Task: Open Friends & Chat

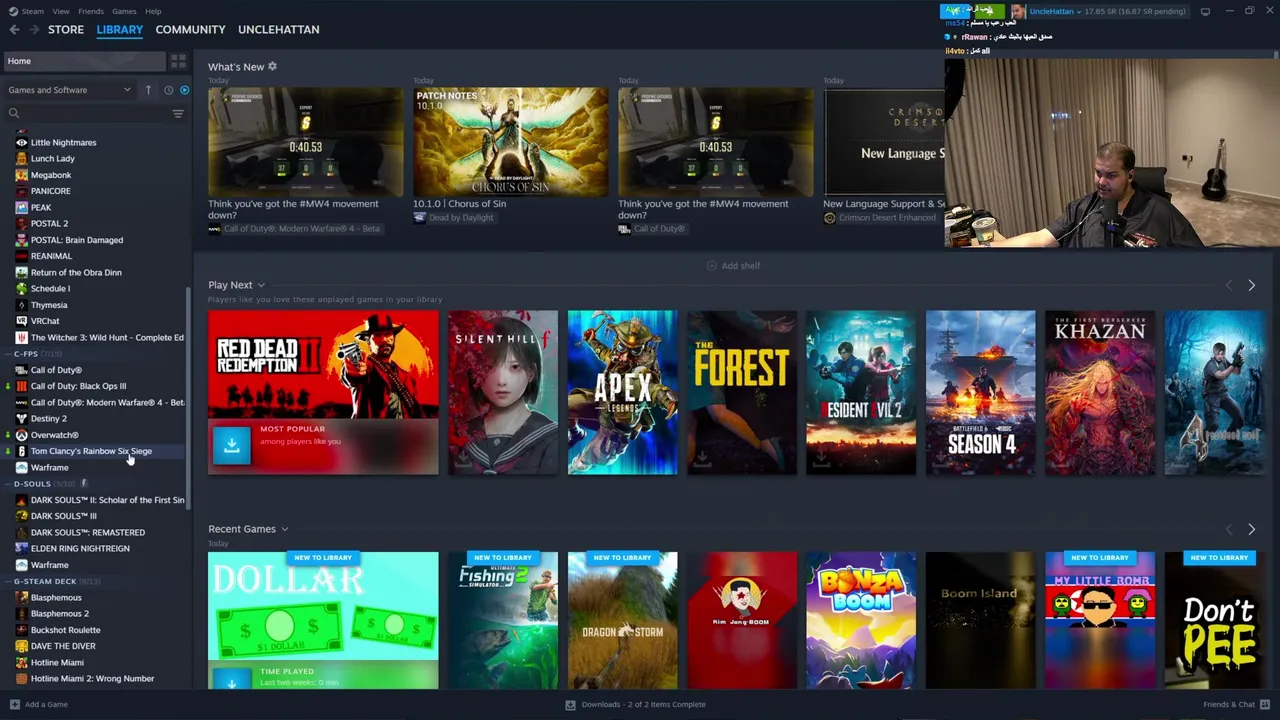Action: tap(1235, 704)
